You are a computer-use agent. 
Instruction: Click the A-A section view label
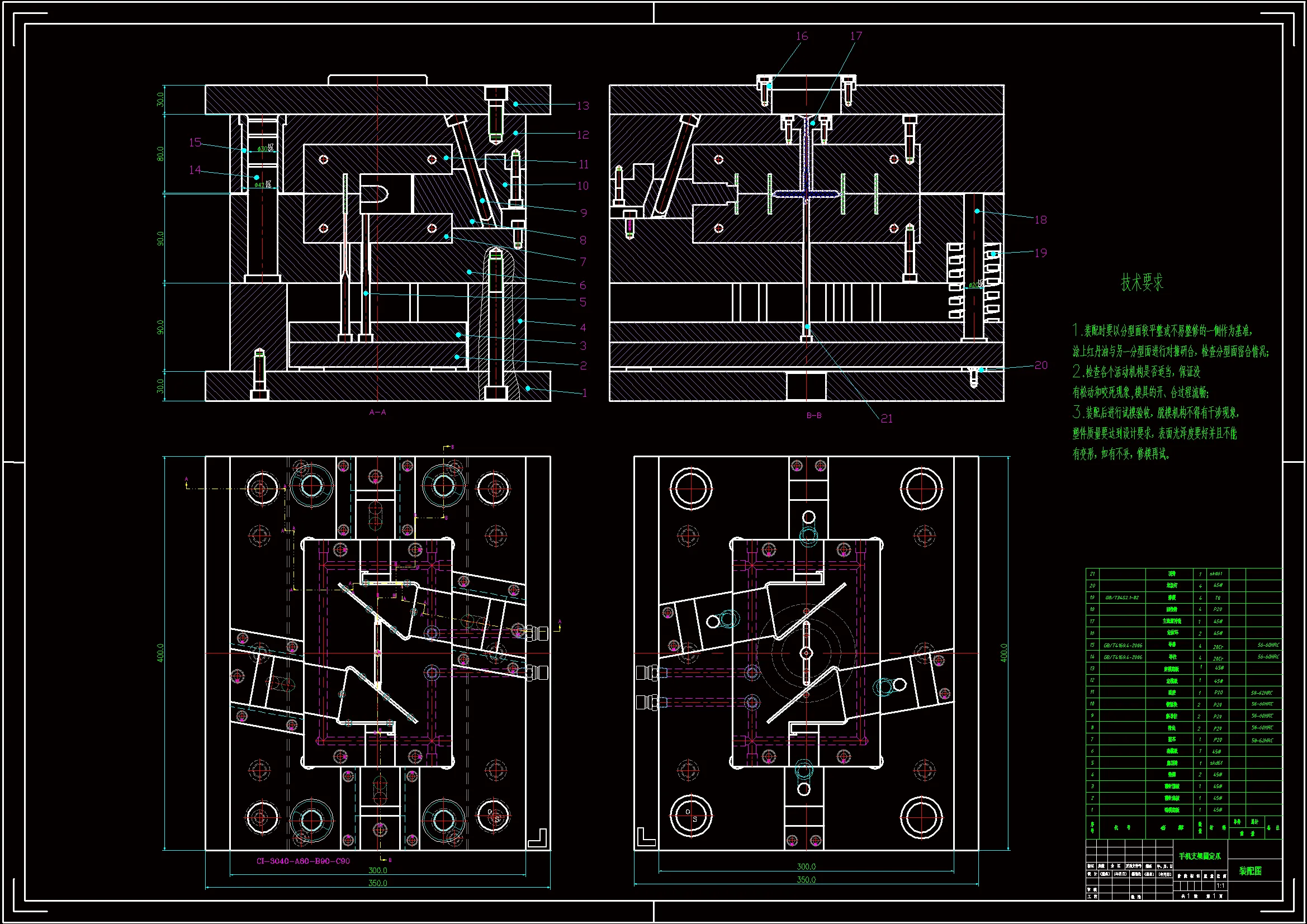(x=377, y=412)
